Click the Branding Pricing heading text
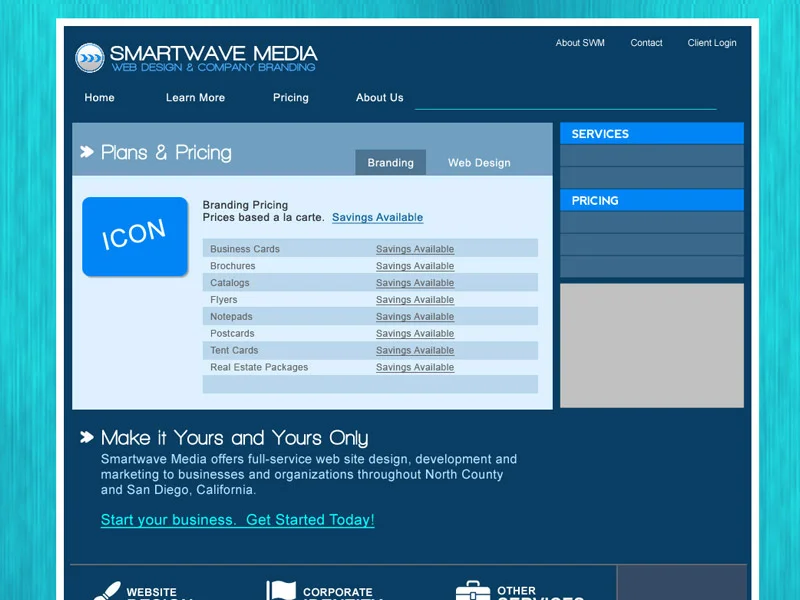 pos(245,205)
